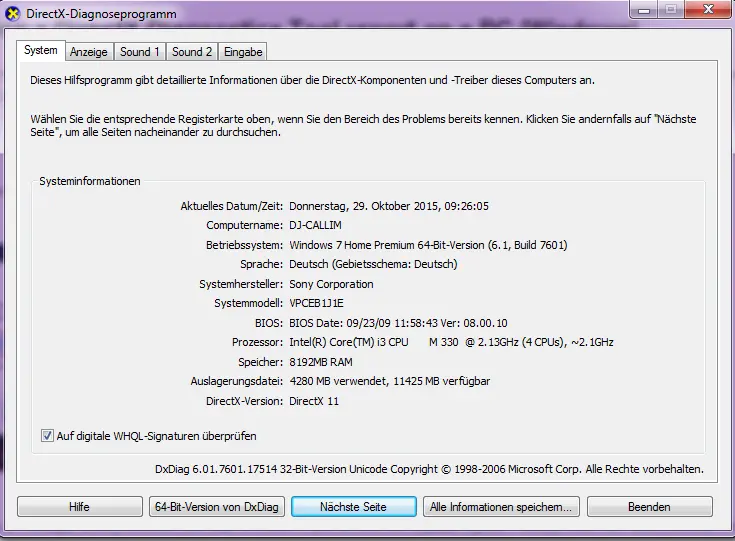Exit using the Beenden button
735x541 pixels.
point(649,507)
